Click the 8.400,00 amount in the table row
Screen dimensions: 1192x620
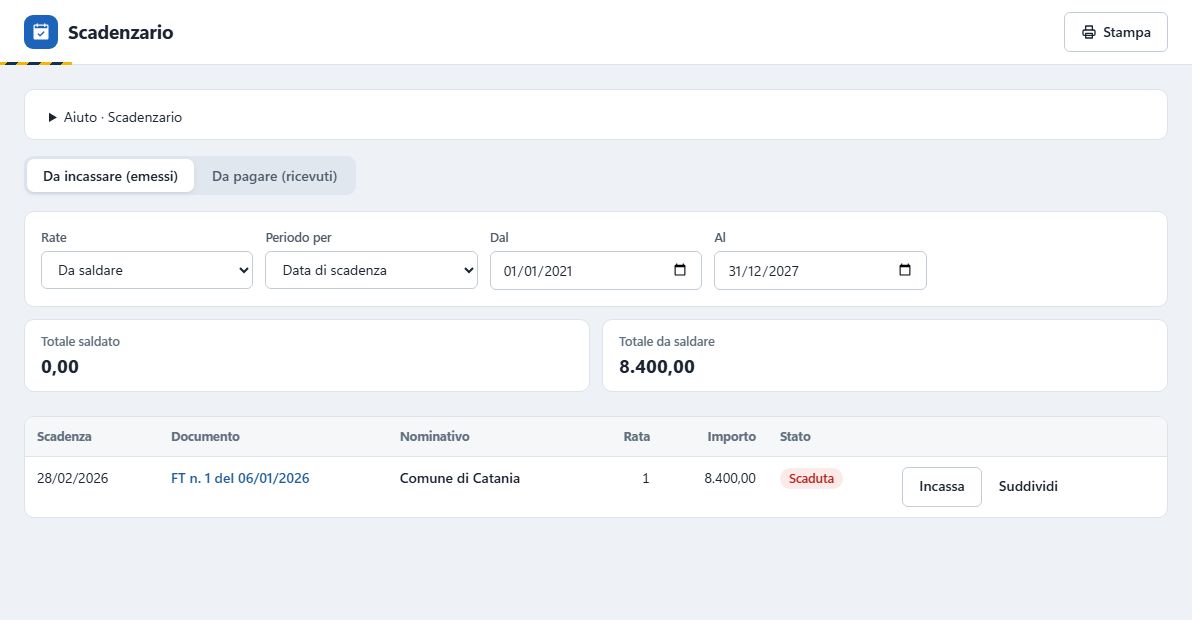[730, 478]
